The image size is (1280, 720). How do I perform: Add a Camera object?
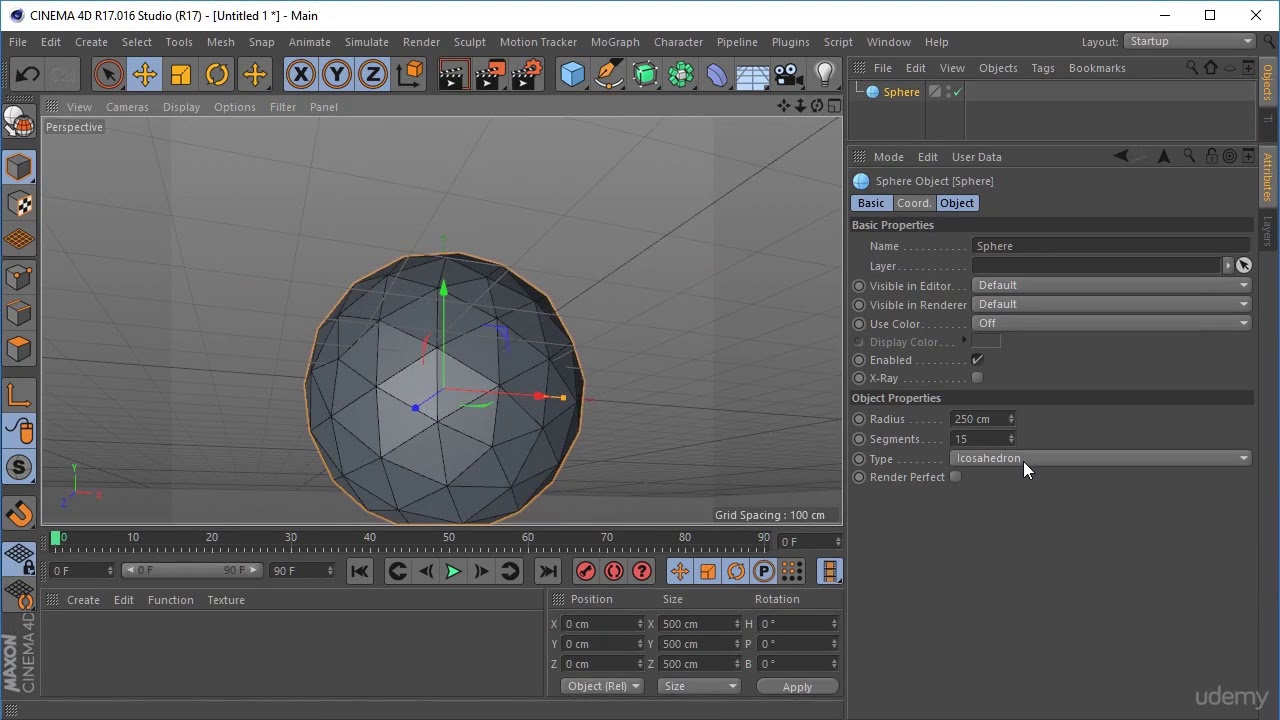(789, 75)
